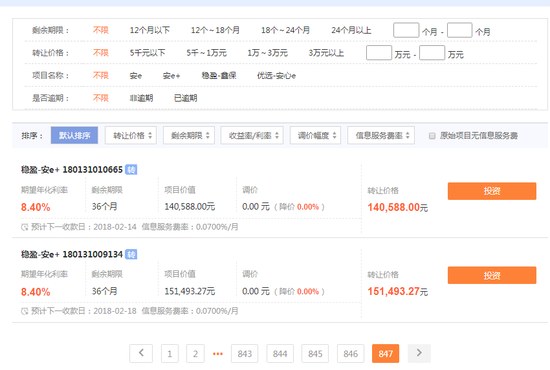
Task: Sort by 剩余期限
Action: click(x=189, y=135)
